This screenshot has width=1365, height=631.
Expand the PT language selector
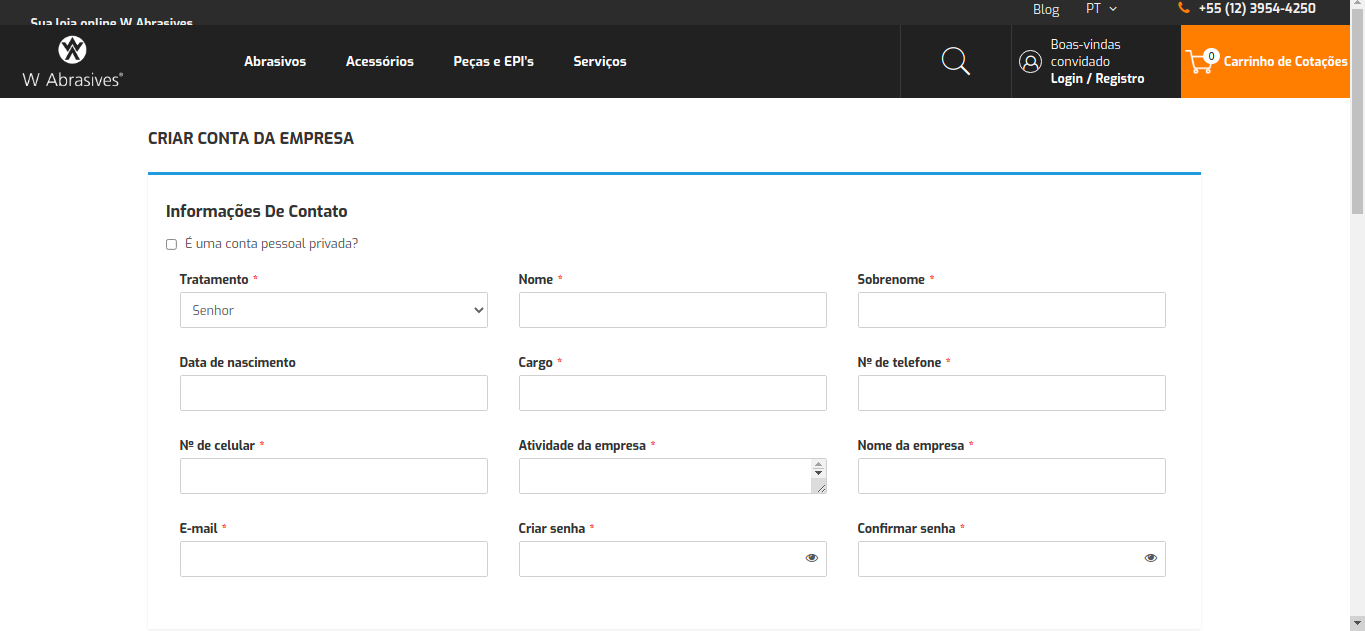1101,9
